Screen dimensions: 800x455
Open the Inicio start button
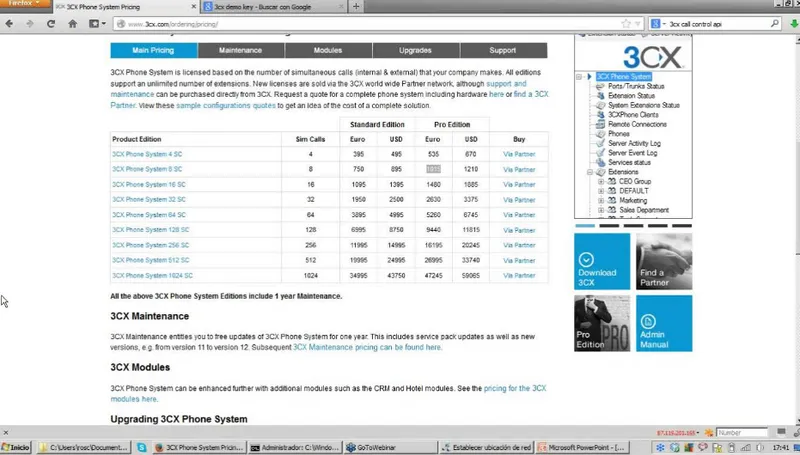15,447
